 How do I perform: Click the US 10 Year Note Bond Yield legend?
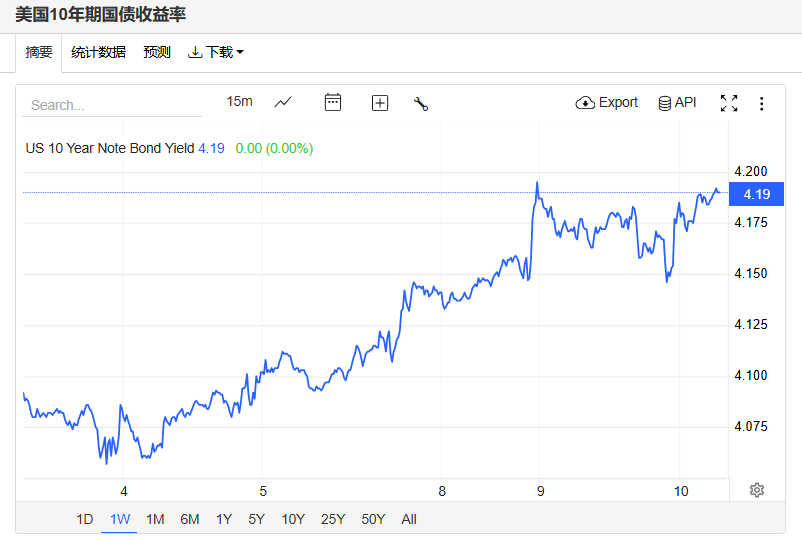110,148
